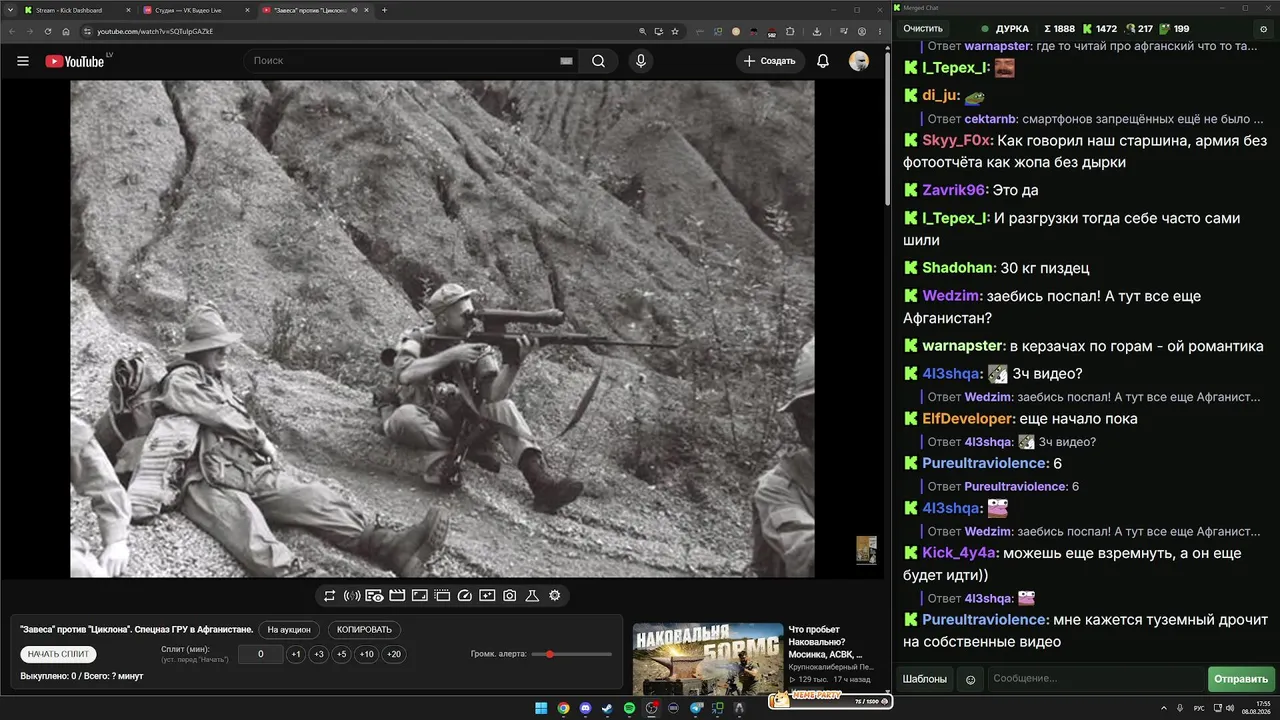Mute the YouTube tab via speaker icon
Viewport: 1280px width, 720px height.
coord(354,10)
